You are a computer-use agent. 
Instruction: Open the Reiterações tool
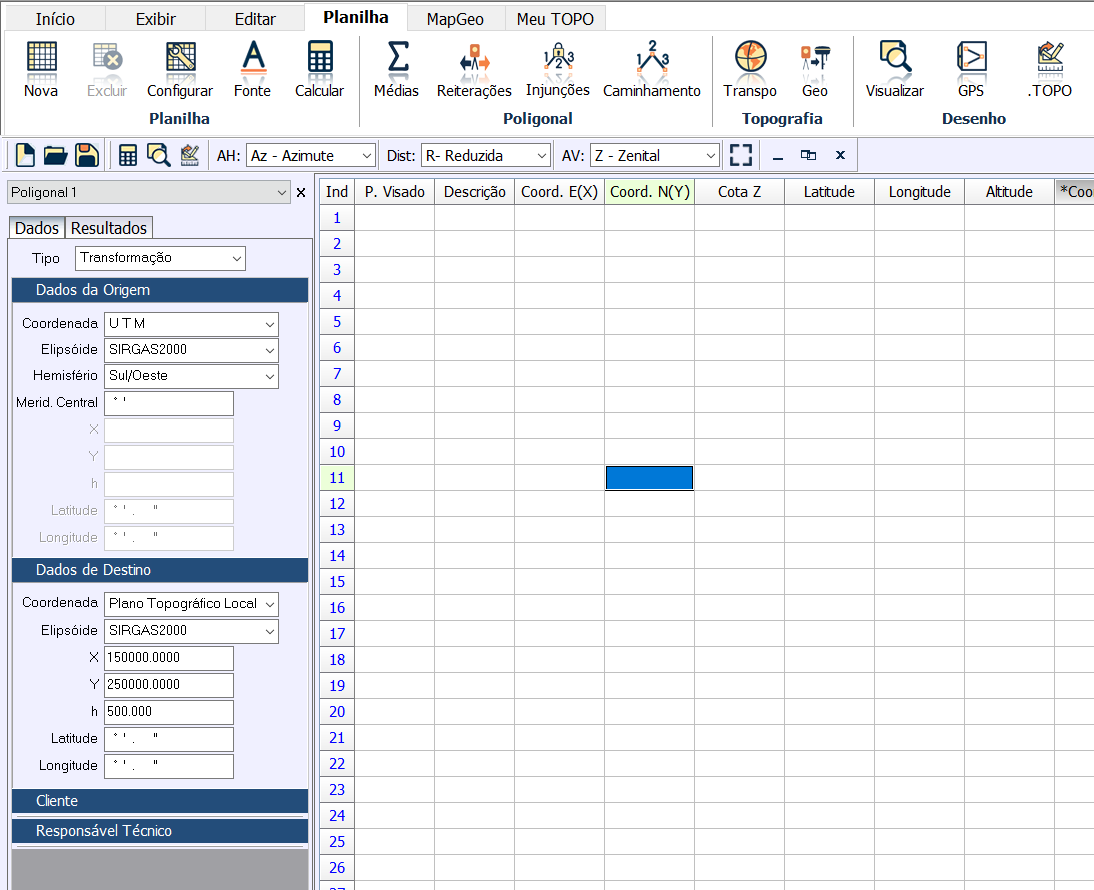point(474,69)
